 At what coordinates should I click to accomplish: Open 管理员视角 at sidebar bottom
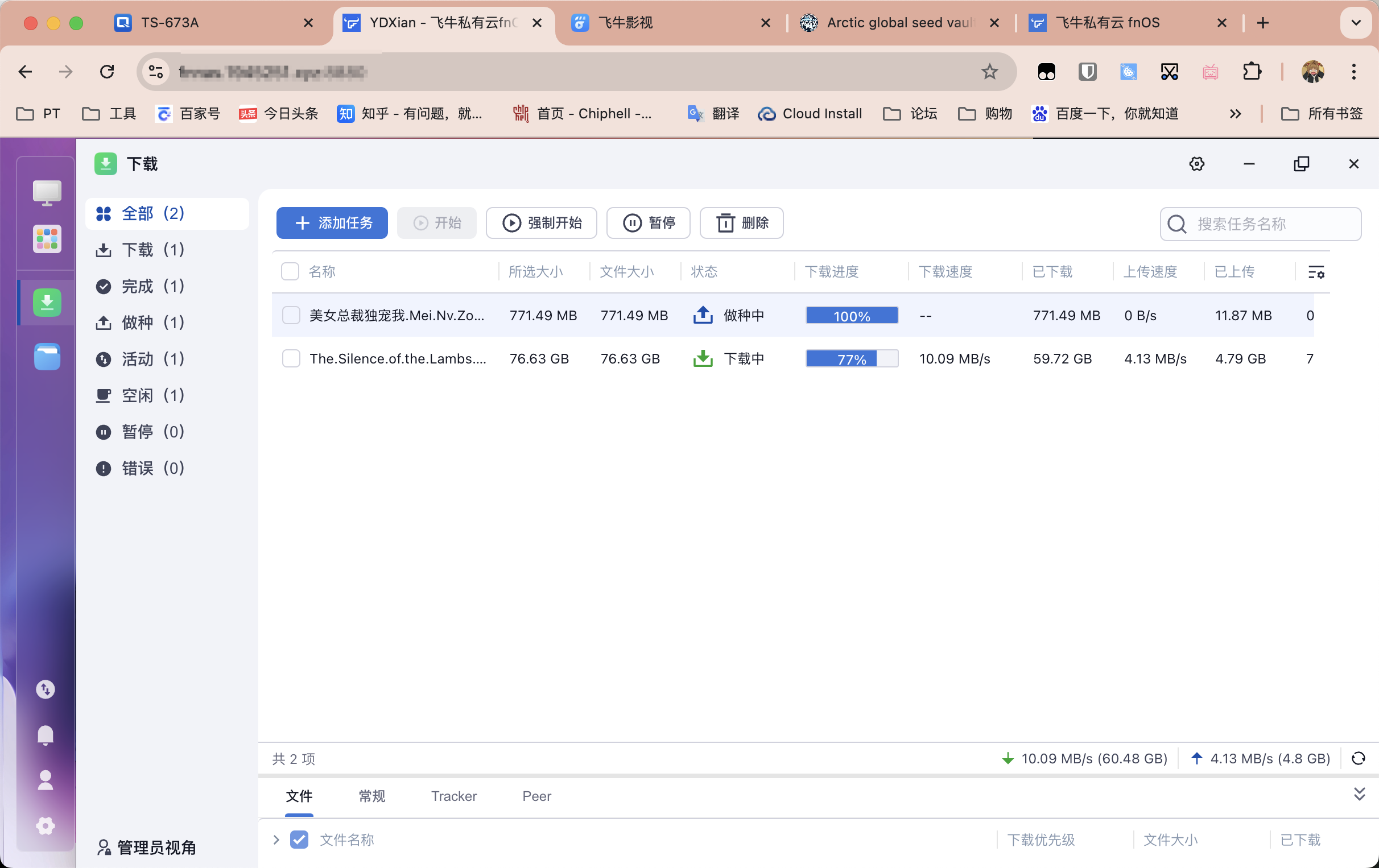(147, 848)
